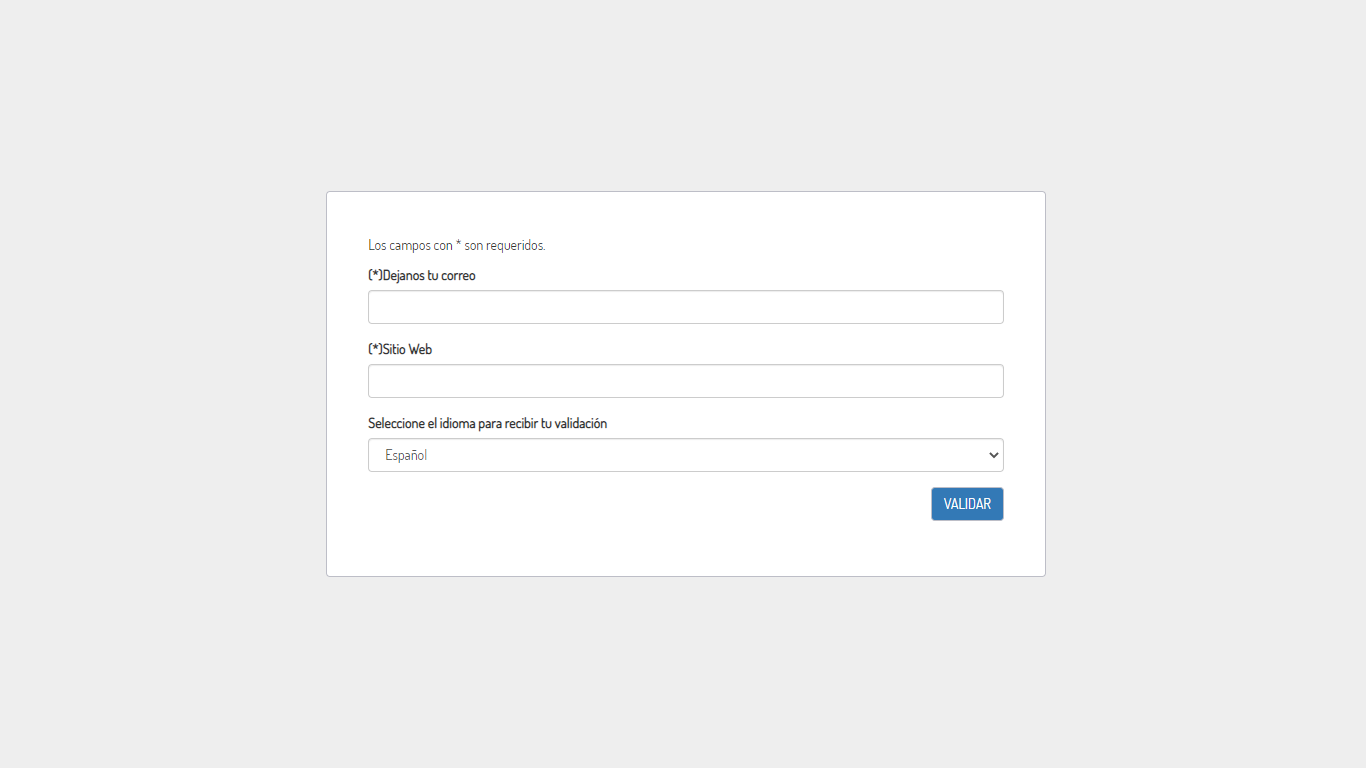Click the word "Web" in the site label
The width and height of the screenshot is (1366, 768).
pos(420,349)
